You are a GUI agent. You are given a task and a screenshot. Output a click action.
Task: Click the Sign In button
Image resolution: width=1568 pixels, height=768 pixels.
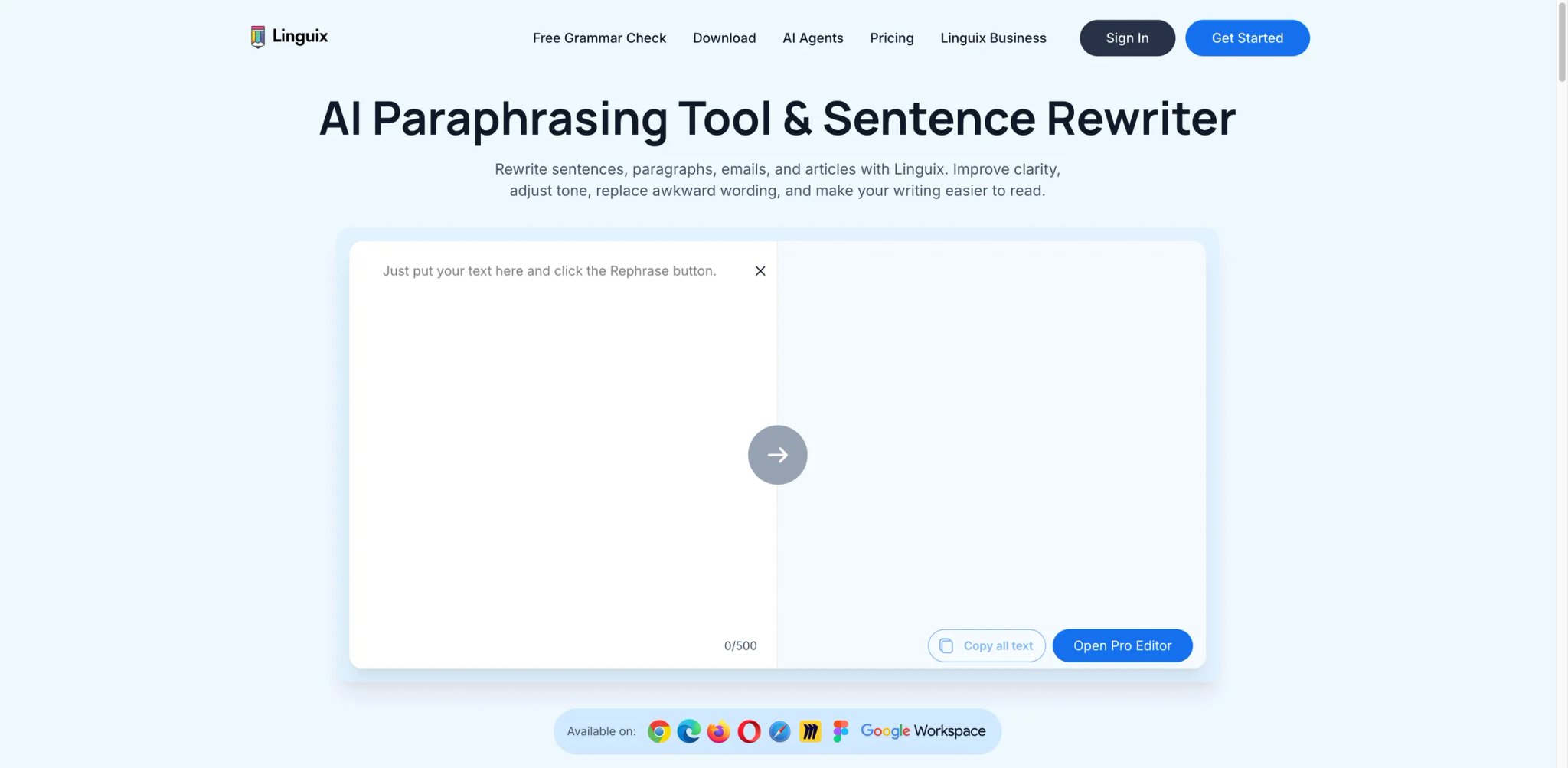[x=1127, y=38]
